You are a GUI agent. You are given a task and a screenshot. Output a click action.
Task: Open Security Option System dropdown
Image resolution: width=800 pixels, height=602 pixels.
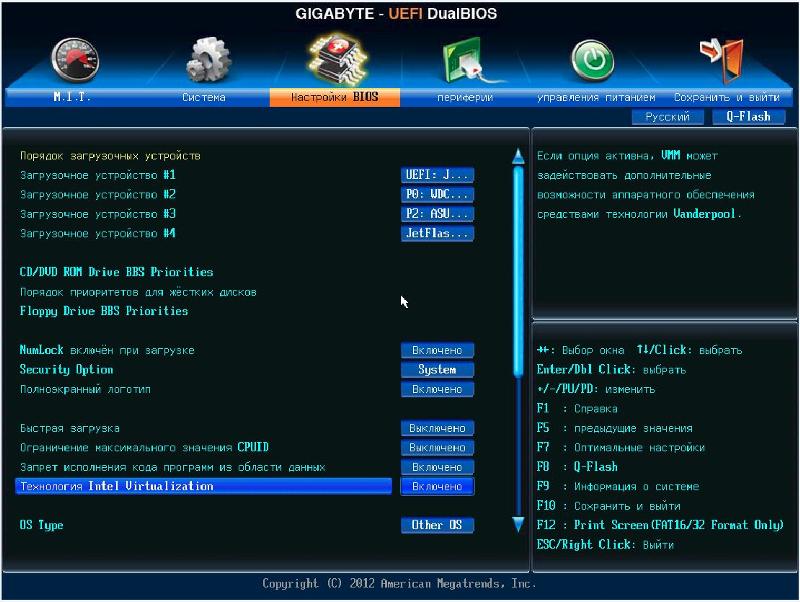point(437,369)
